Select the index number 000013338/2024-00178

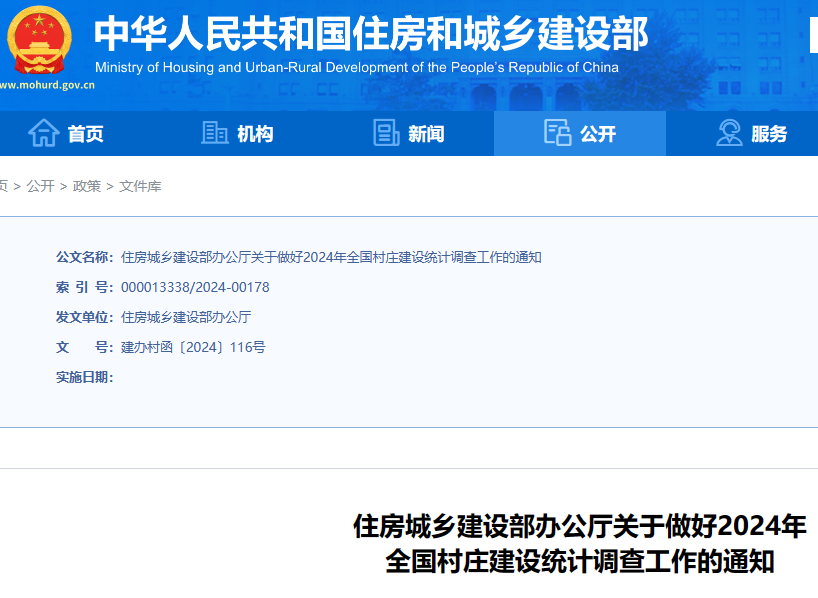tap(195, 288)
